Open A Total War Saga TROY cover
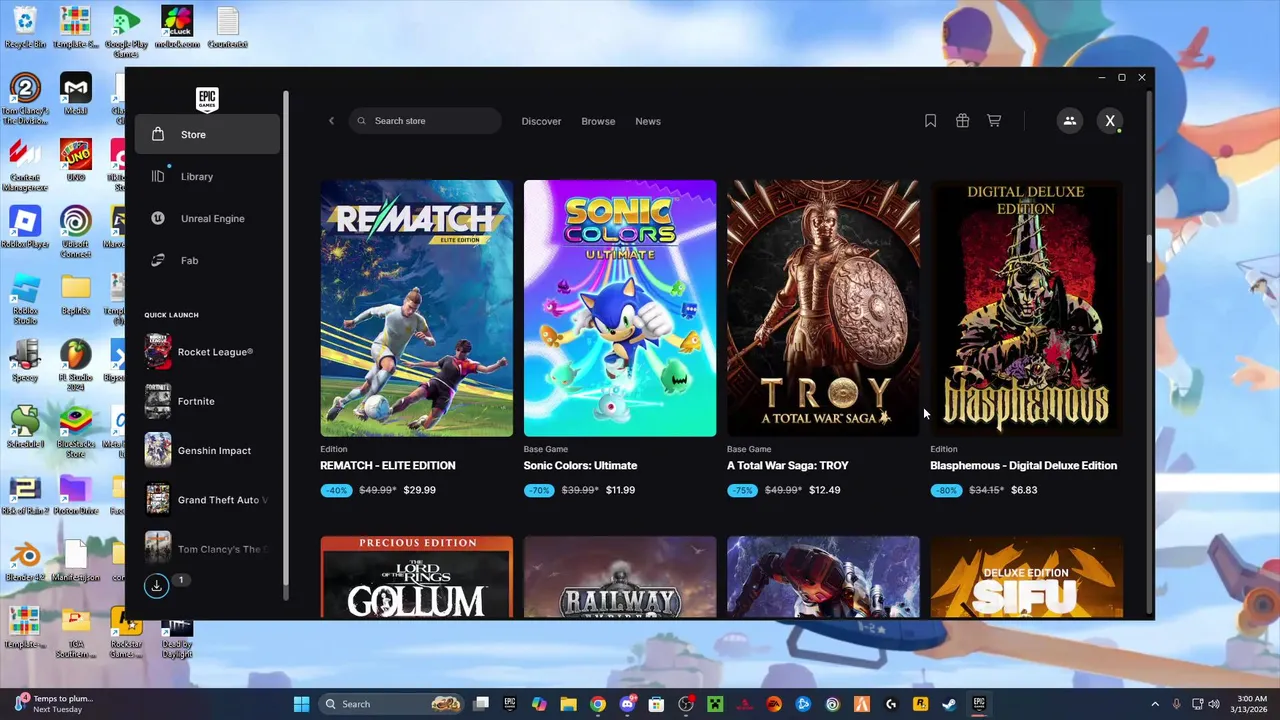This screenshot has width=1280, height=720. click(x=823, y=308)
